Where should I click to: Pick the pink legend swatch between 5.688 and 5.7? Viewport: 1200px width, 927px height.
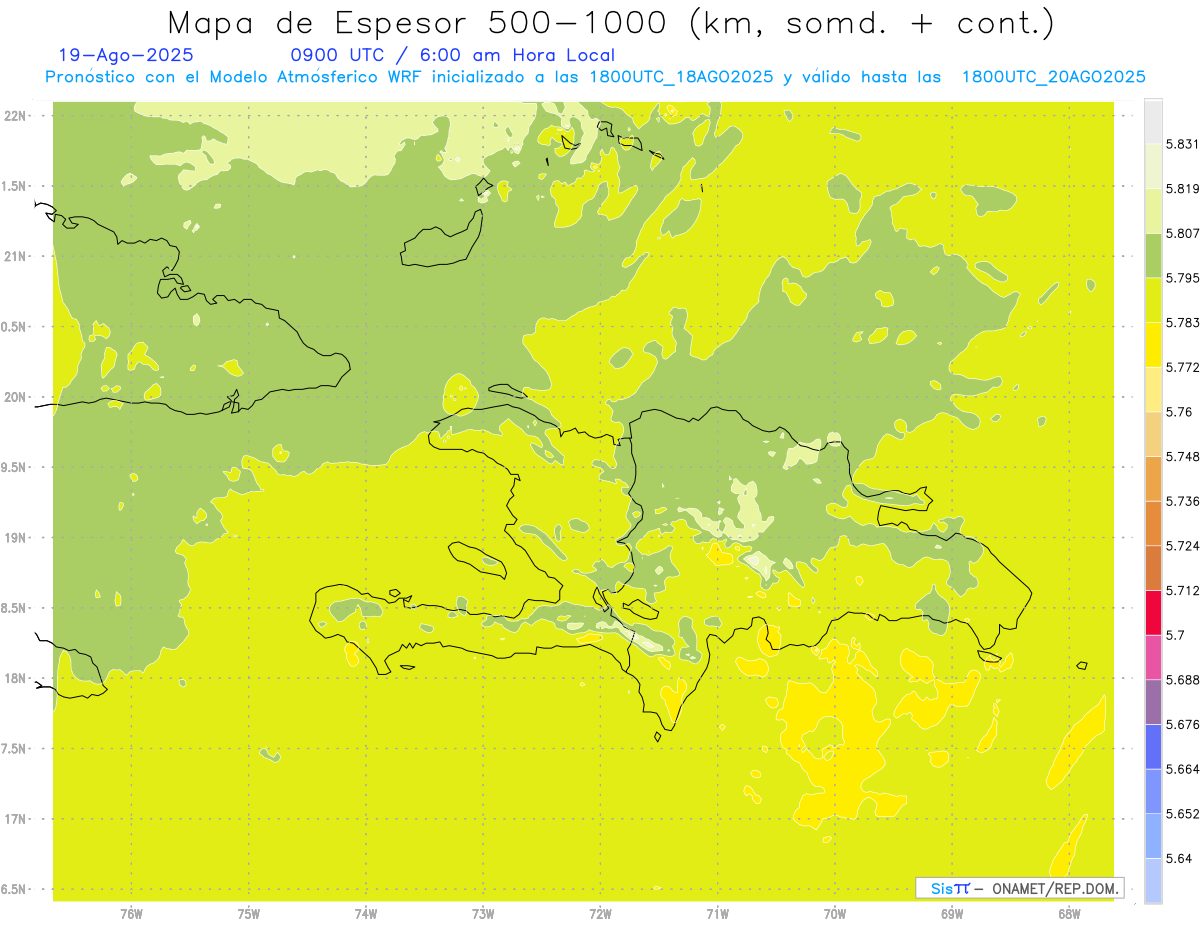coord(1153,658)
